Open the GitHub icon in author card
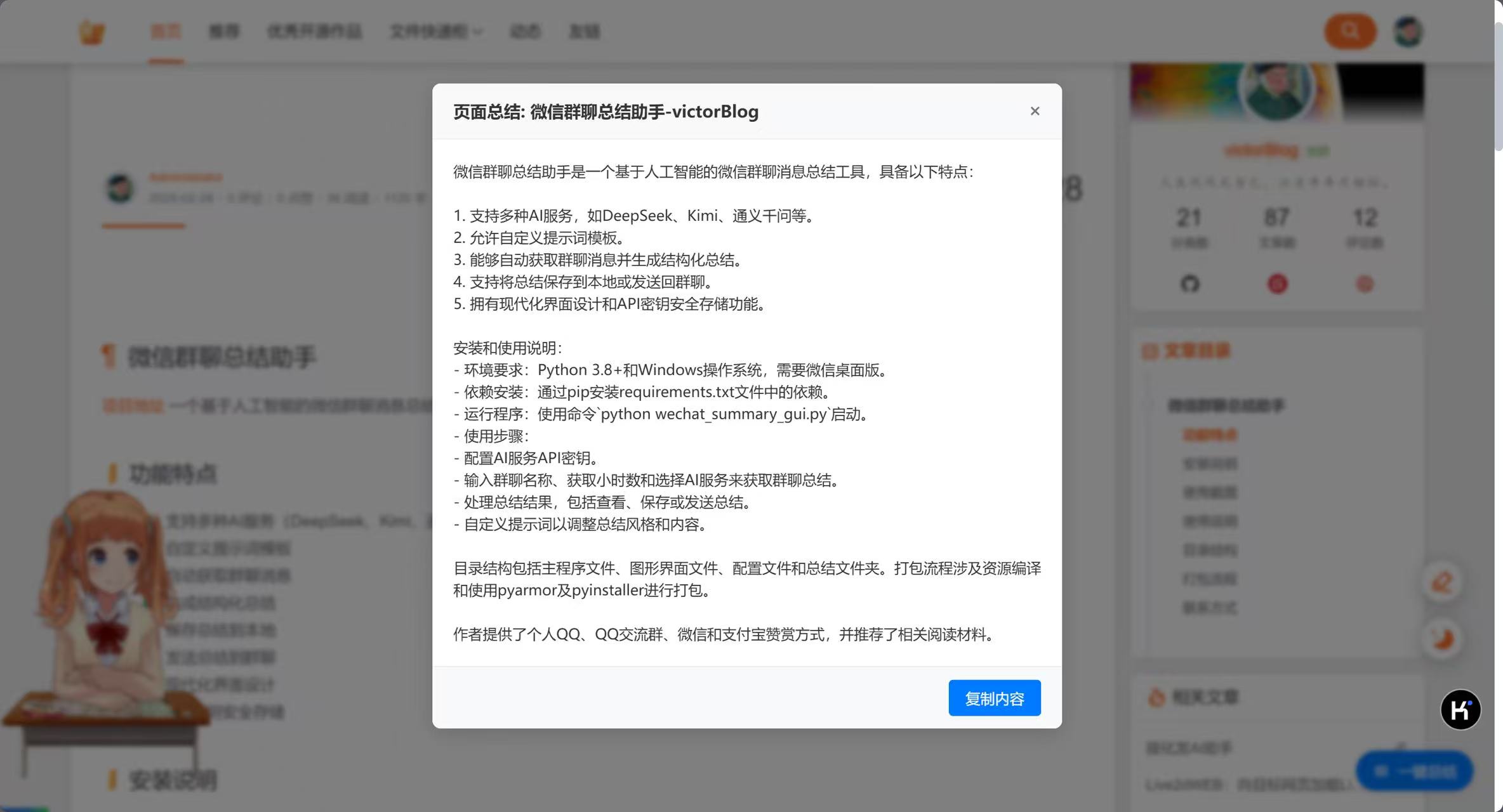The height and width of the screenshot is (812, 1503). pos(1189,284)
